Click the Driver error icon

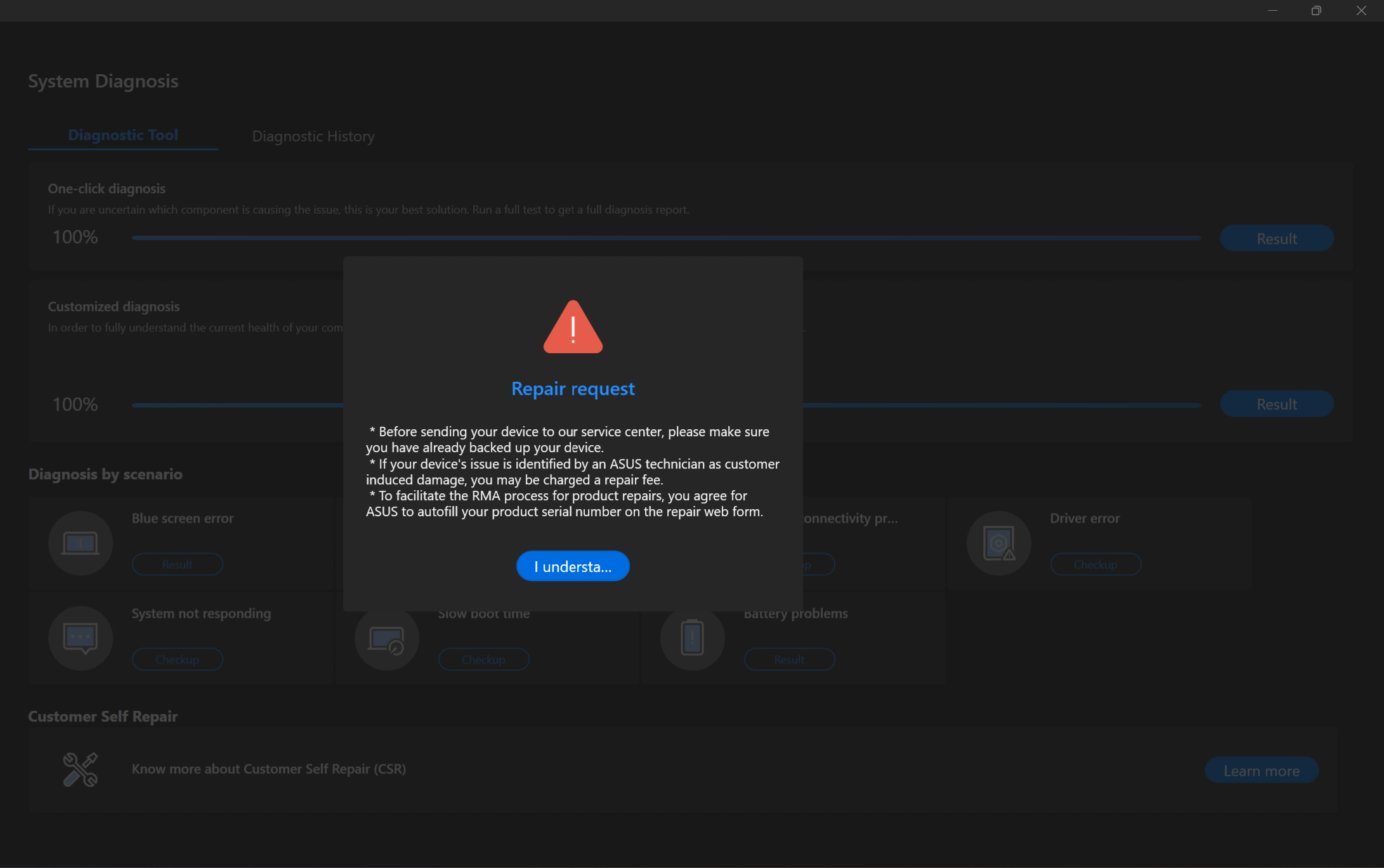click(998, 543)
